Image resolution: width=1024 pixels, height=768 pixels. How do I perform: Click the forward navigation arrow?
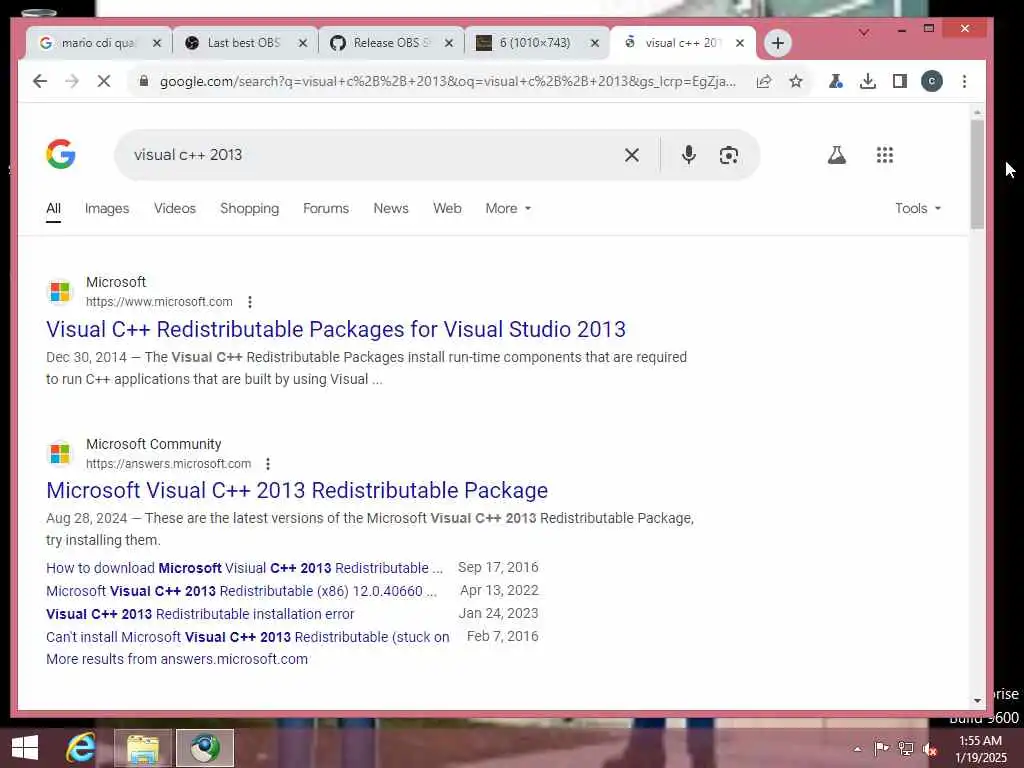coord(72,81)
